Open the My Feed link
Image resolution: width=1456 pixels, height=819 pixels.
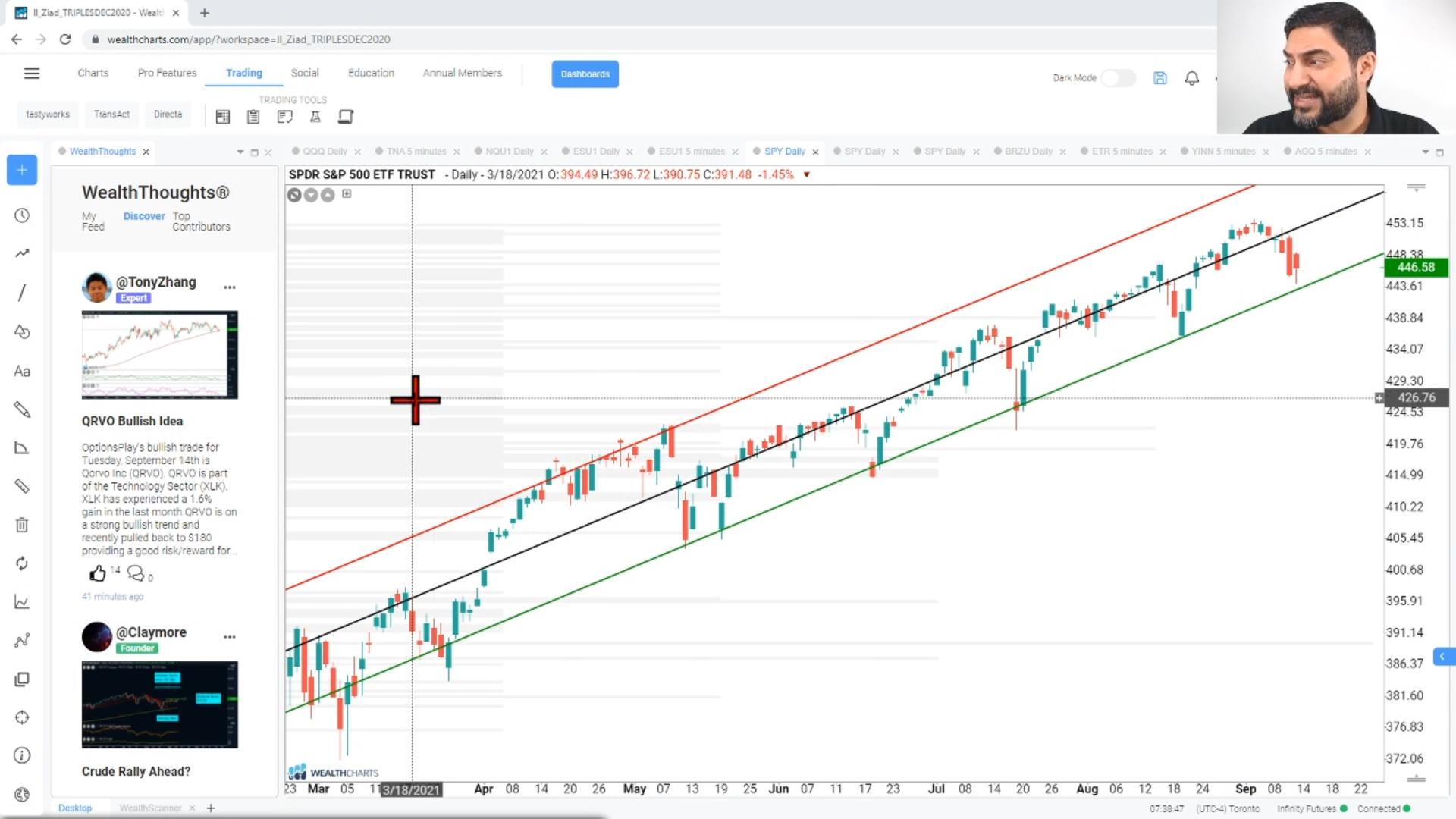(x=93, y=221)
